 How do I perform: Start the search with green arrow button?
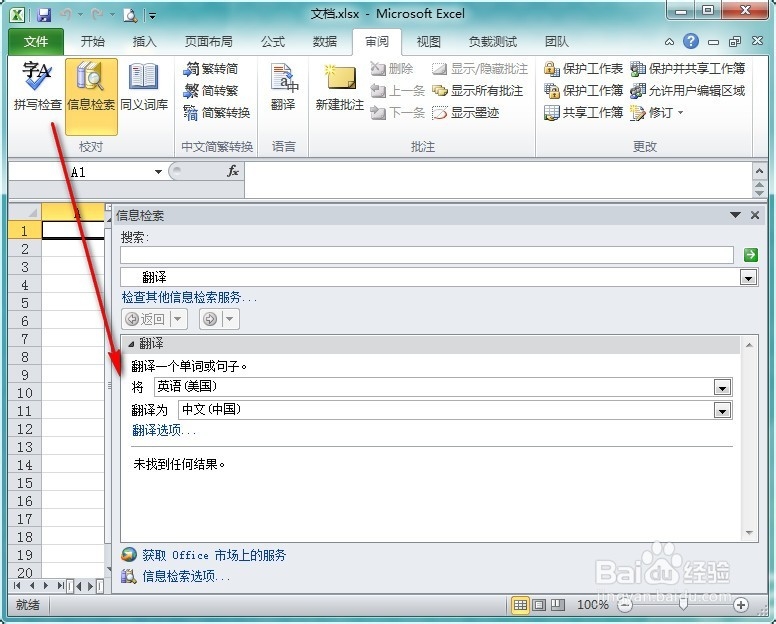[750, 255]
